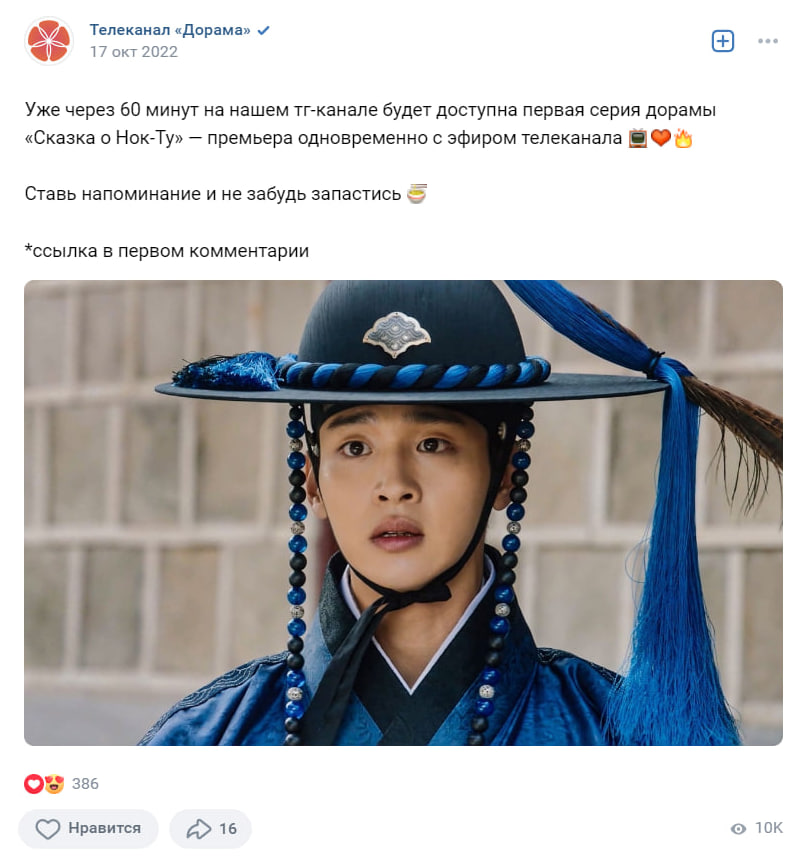Image resolution: width=807 pixels, height=856 pixels.
Task: Click the TV emoji in the post
Action: [638, 138]
